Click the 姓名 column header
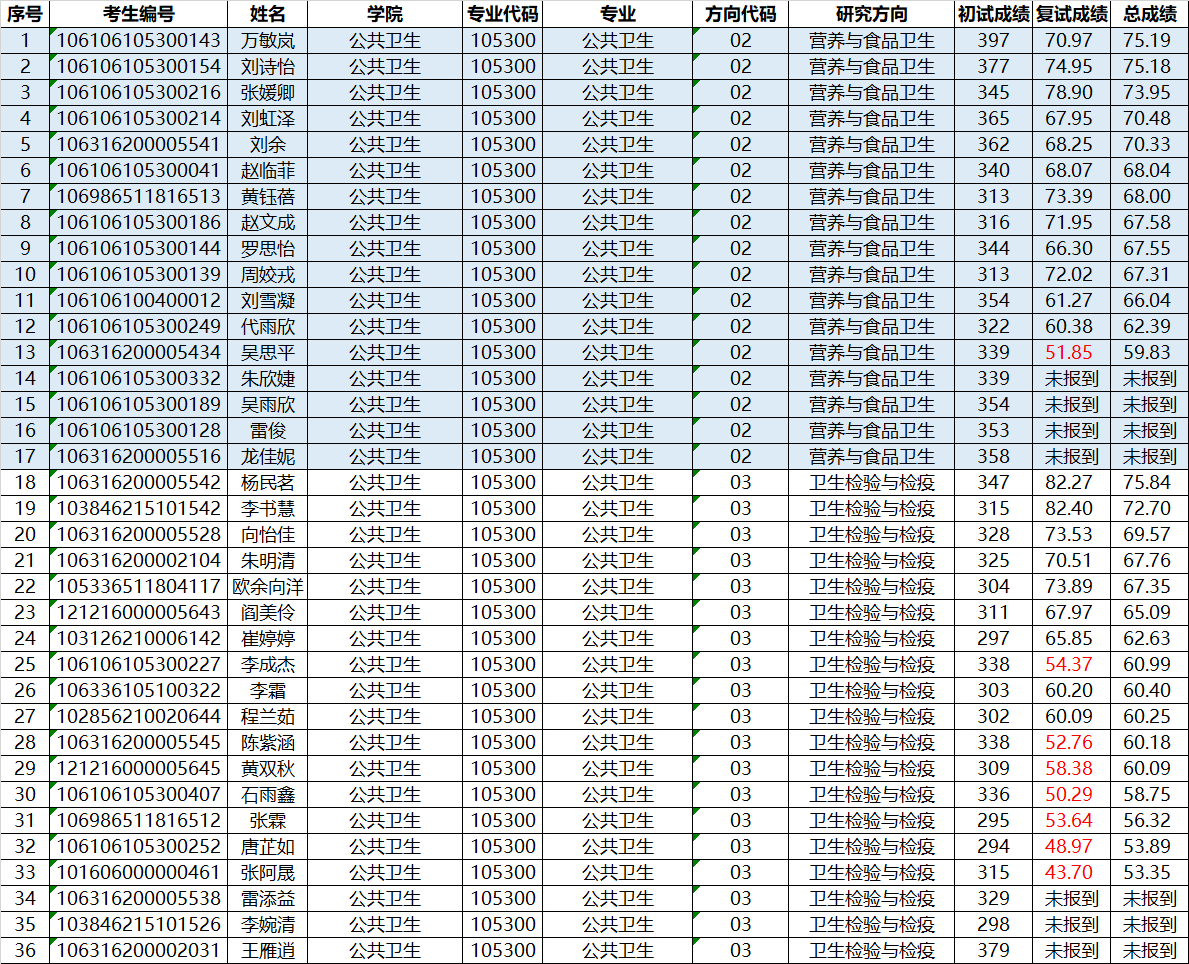 click(268, 14)
